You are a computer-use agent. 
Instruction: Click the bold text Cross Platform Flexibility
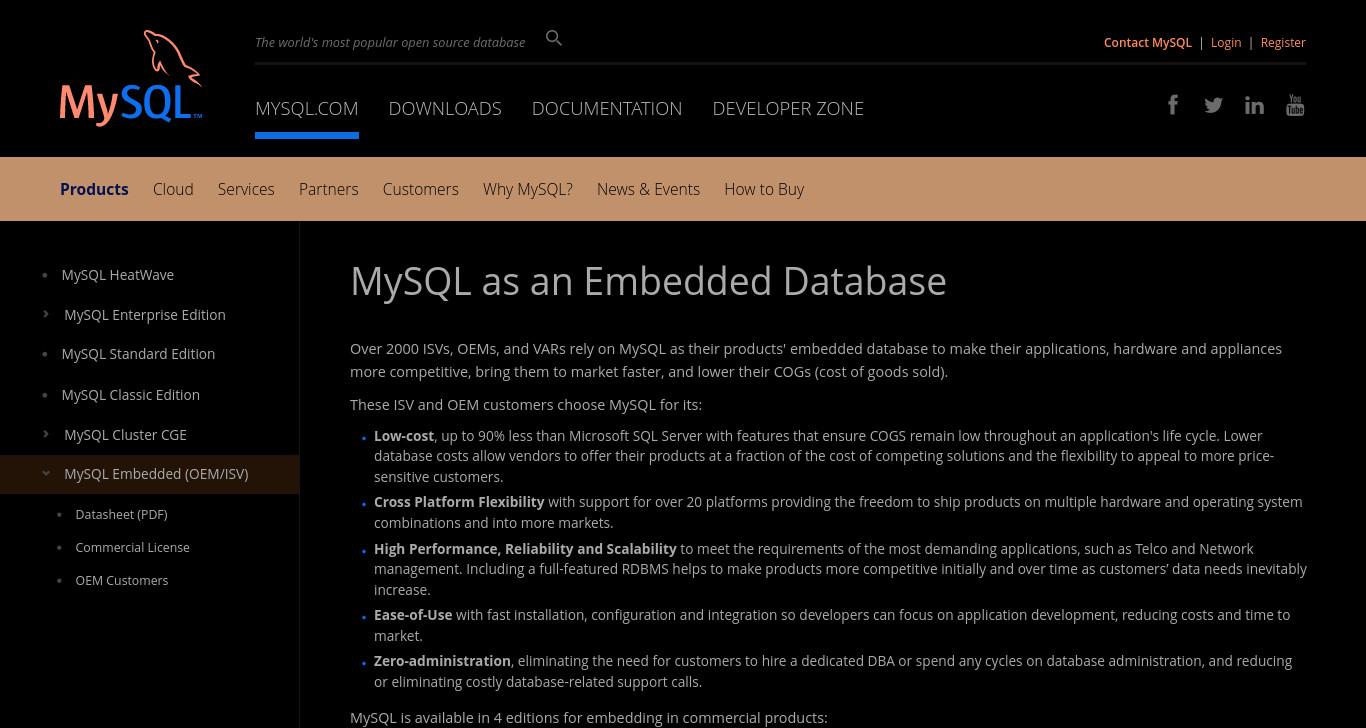click(x=459, y=502)
